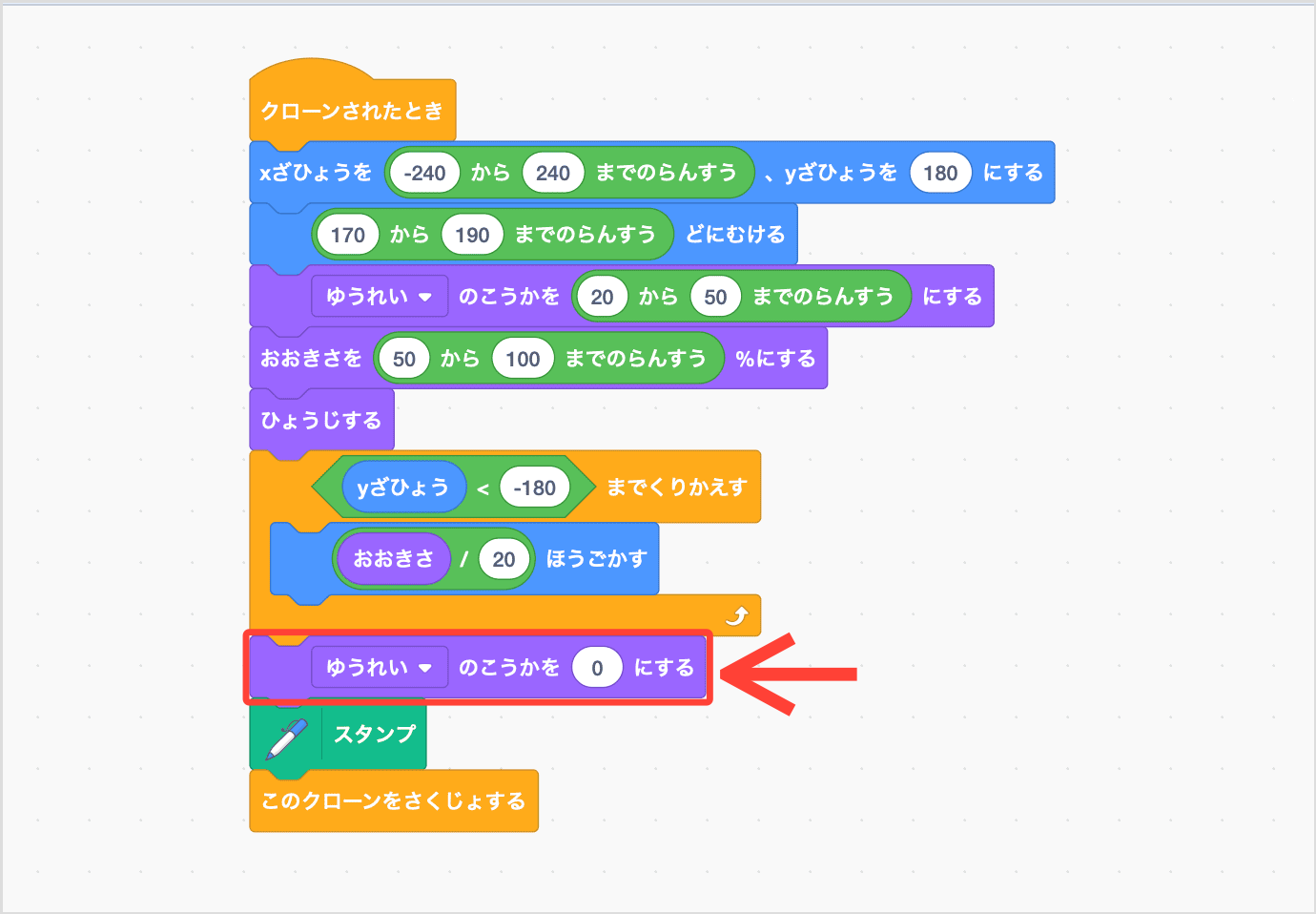Click the おおきさを size block label
Viewport: 1316px width, 914px height.
coord(311,358)
